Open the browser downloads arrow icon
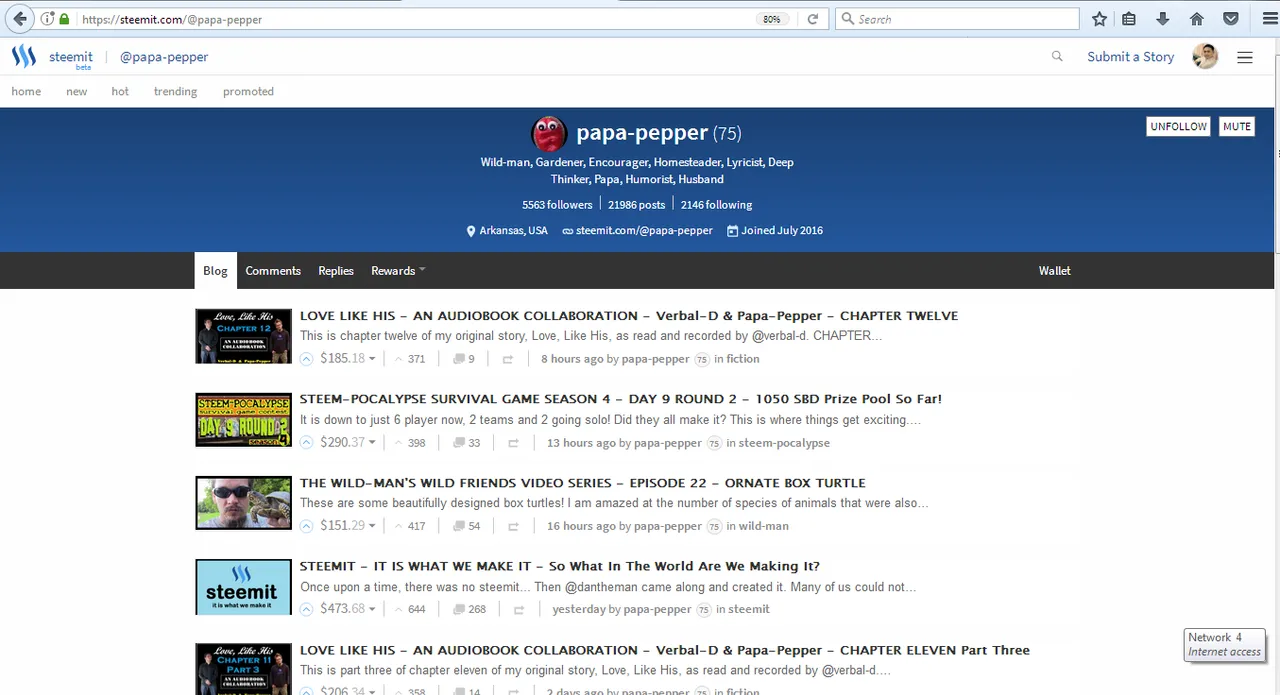The image size is (1280, 695). (x=1162, y=19)
